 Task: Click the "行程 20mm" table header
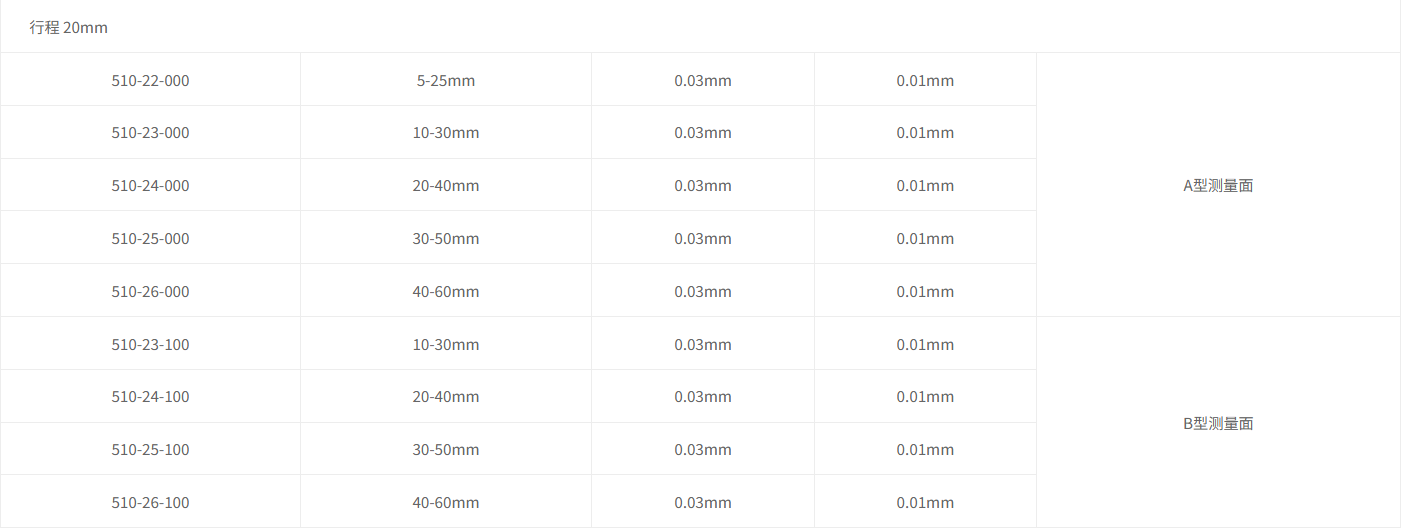click(68, 28)
